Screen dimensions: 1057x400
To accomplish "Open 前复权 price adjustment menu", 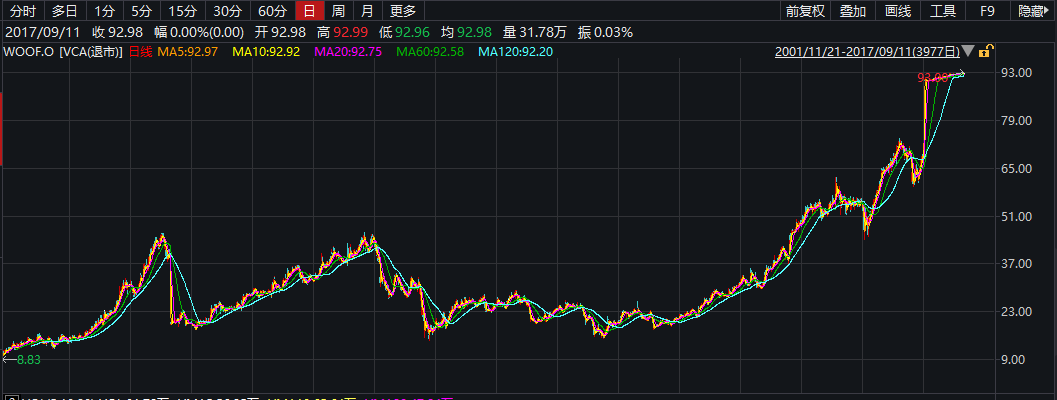I will (805, 12).
